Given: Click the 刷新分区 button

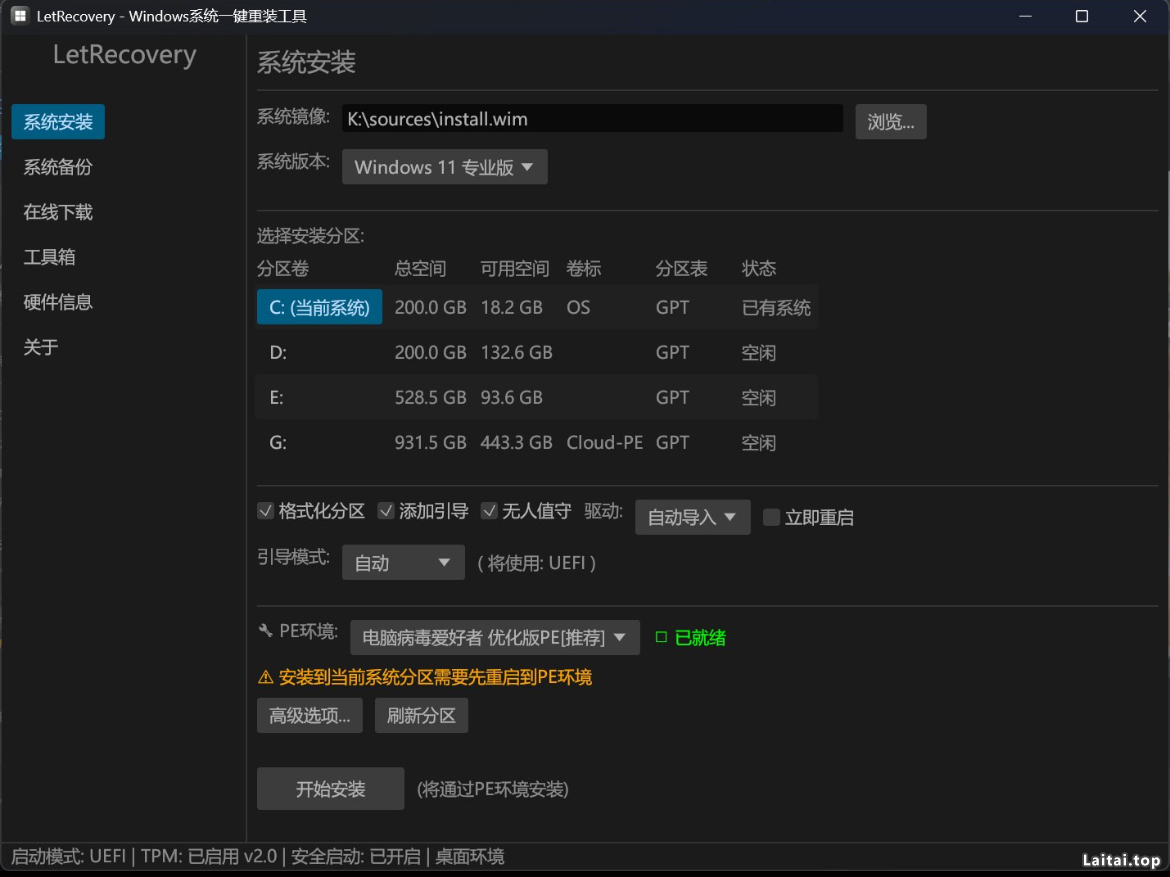Looking at the screenshot, I should 421,716.
